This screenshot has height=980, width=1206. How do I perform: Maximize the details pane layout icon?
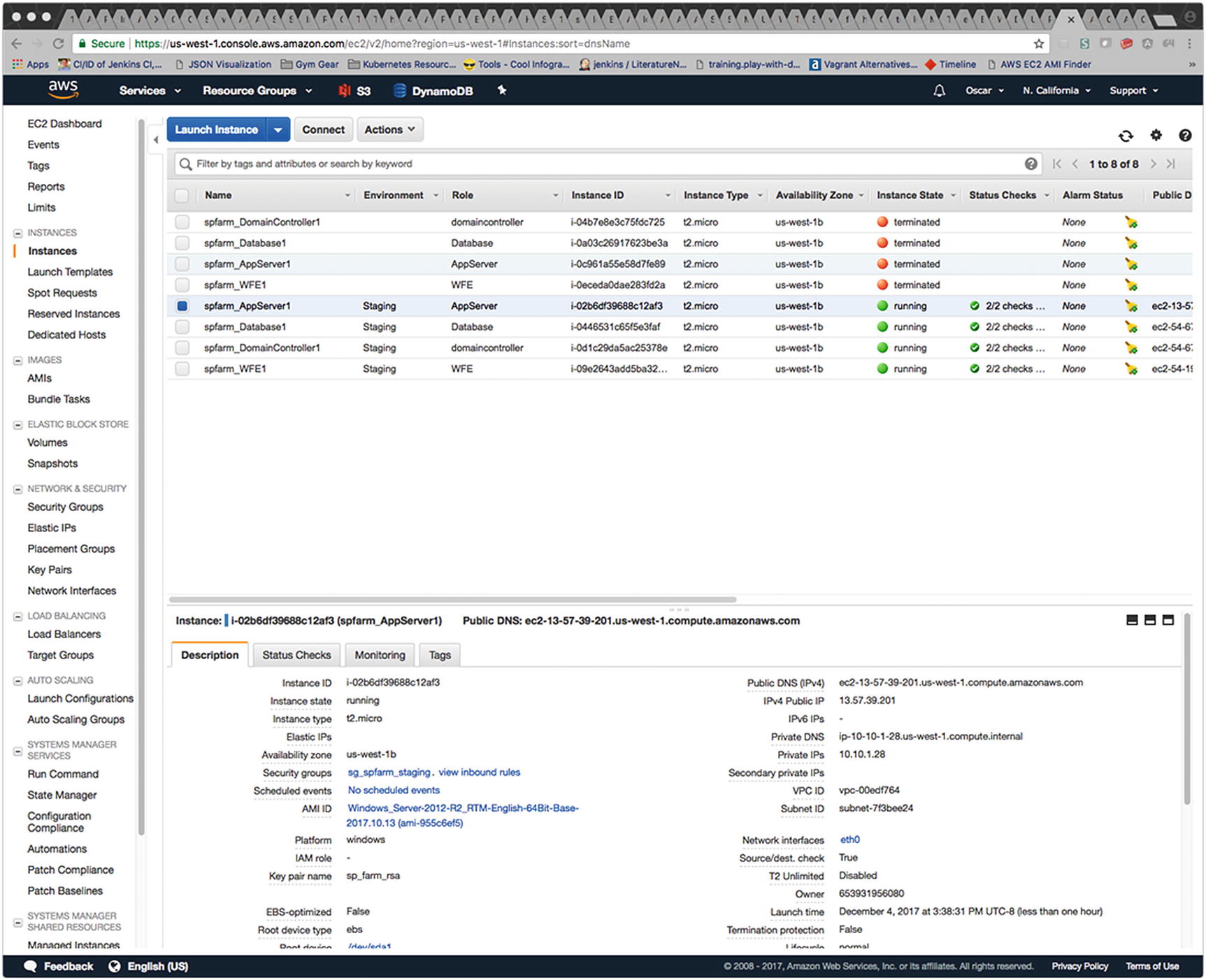coord(1168,620)
